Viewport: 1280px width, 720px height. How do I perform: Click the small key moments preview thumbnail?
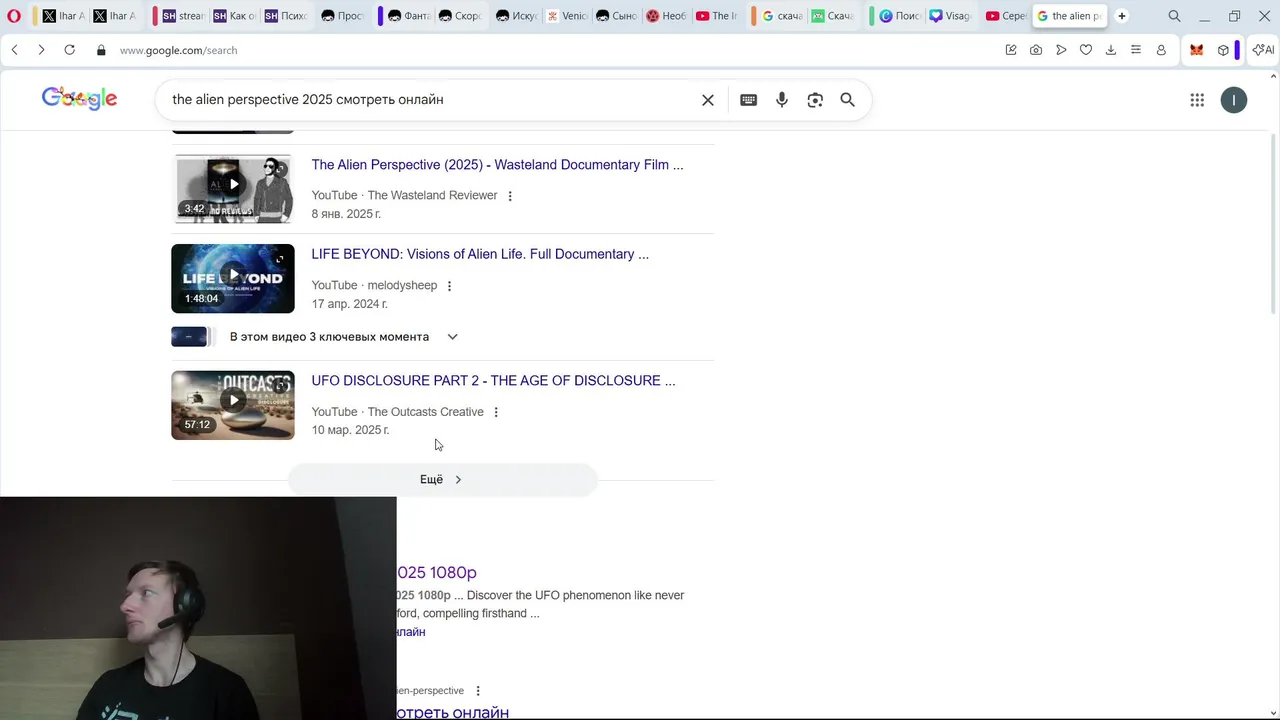(190, 337)
